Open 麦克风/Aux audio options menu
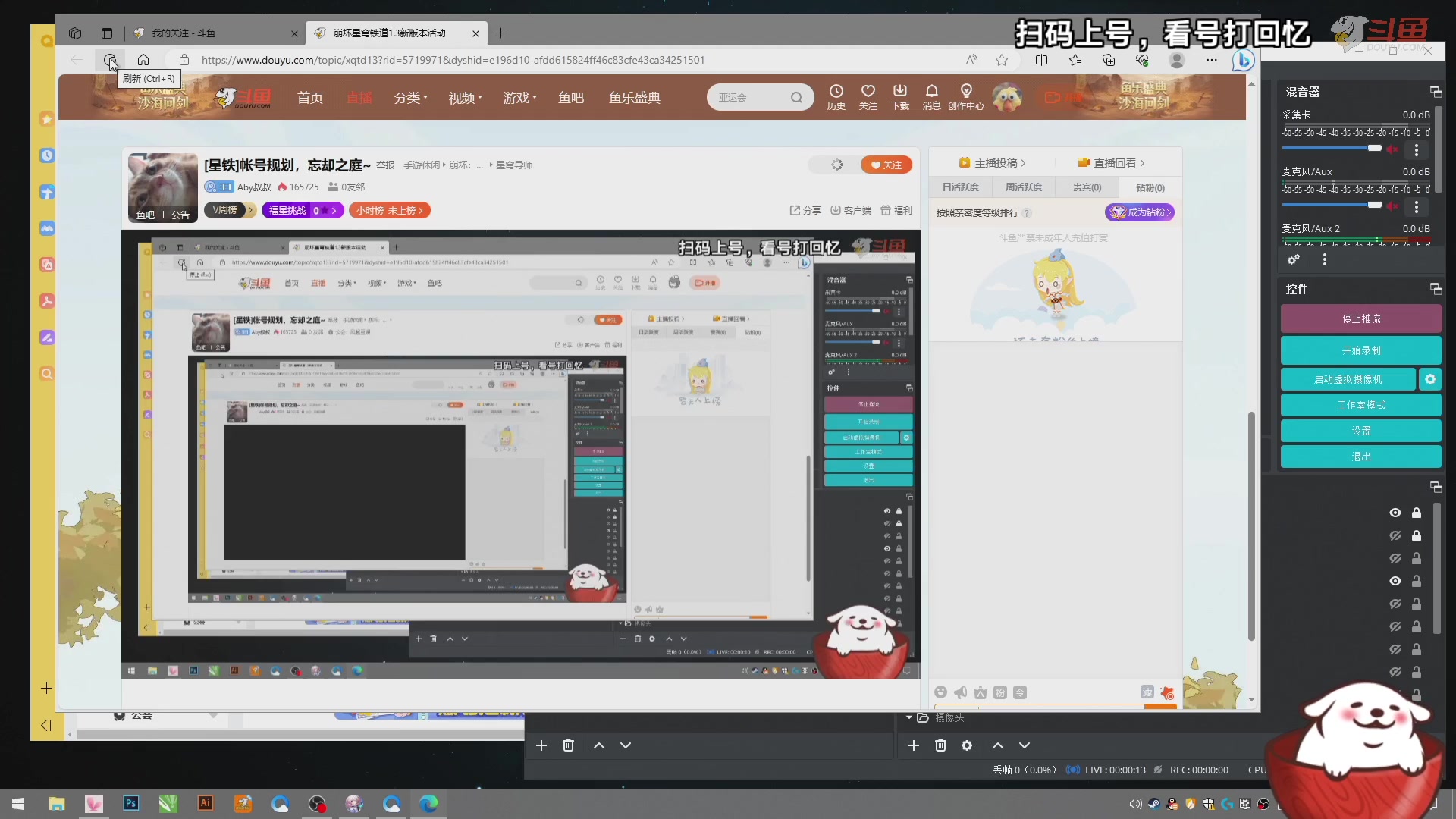 pyautogui.click(x=1416, y=206)
